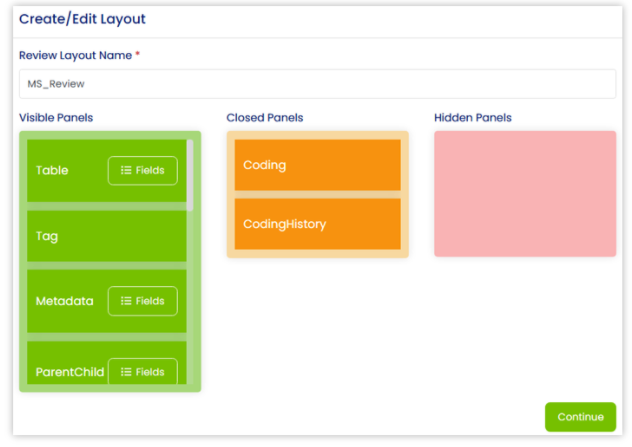The height and width of the screenshot is (447, 632).
Task: Click the orange Coding panel
Action: point(317,165)
